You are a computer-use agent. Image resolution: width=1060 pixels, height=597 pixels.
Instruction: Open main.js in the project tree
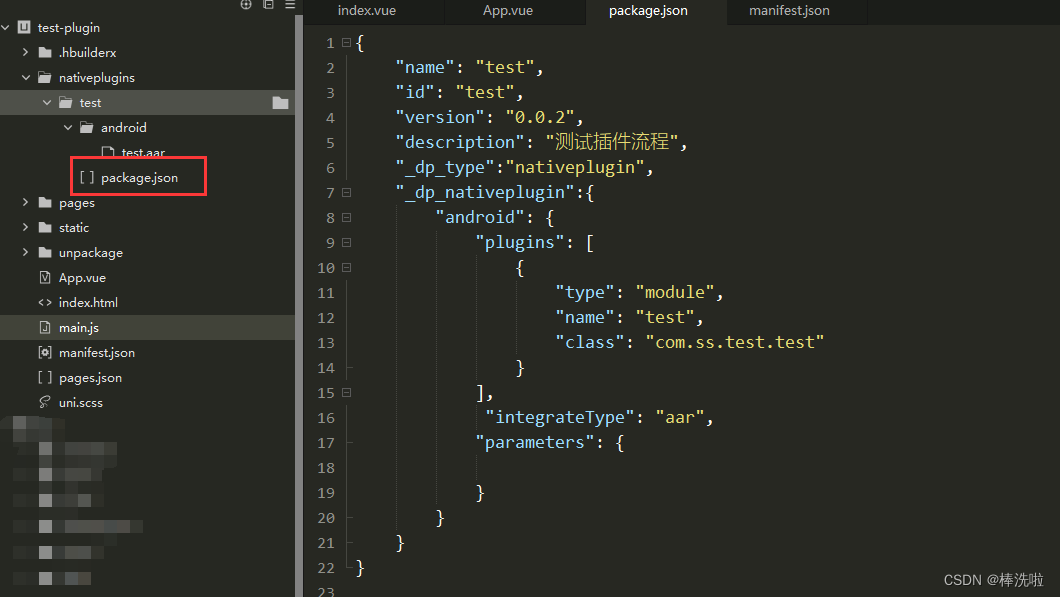pyautogui.click(x=79, y=328)
